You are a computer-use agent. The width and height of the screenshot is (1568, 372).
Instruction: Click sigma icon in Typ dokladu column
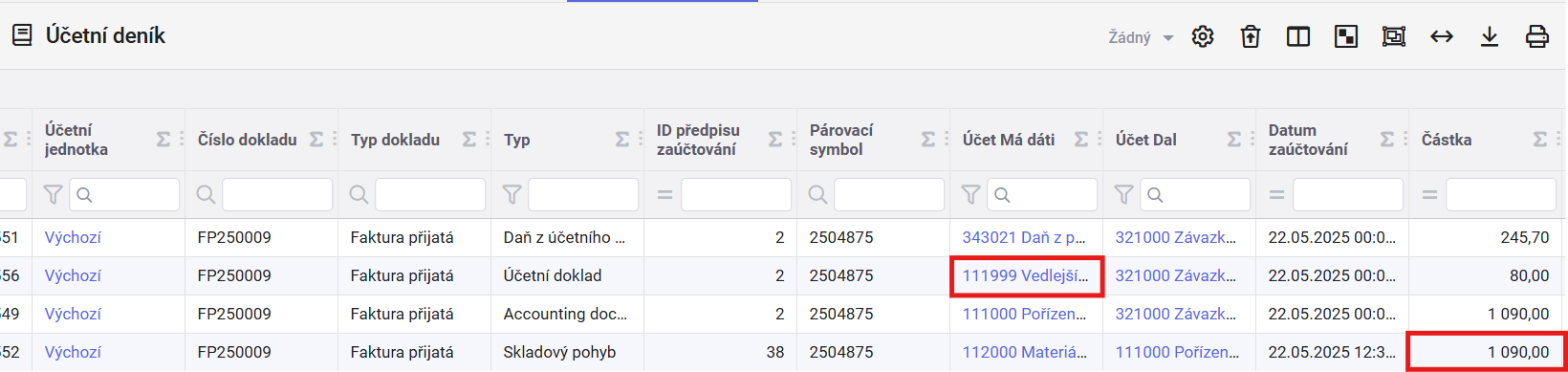pyautogui.click(x=469, y=140)
